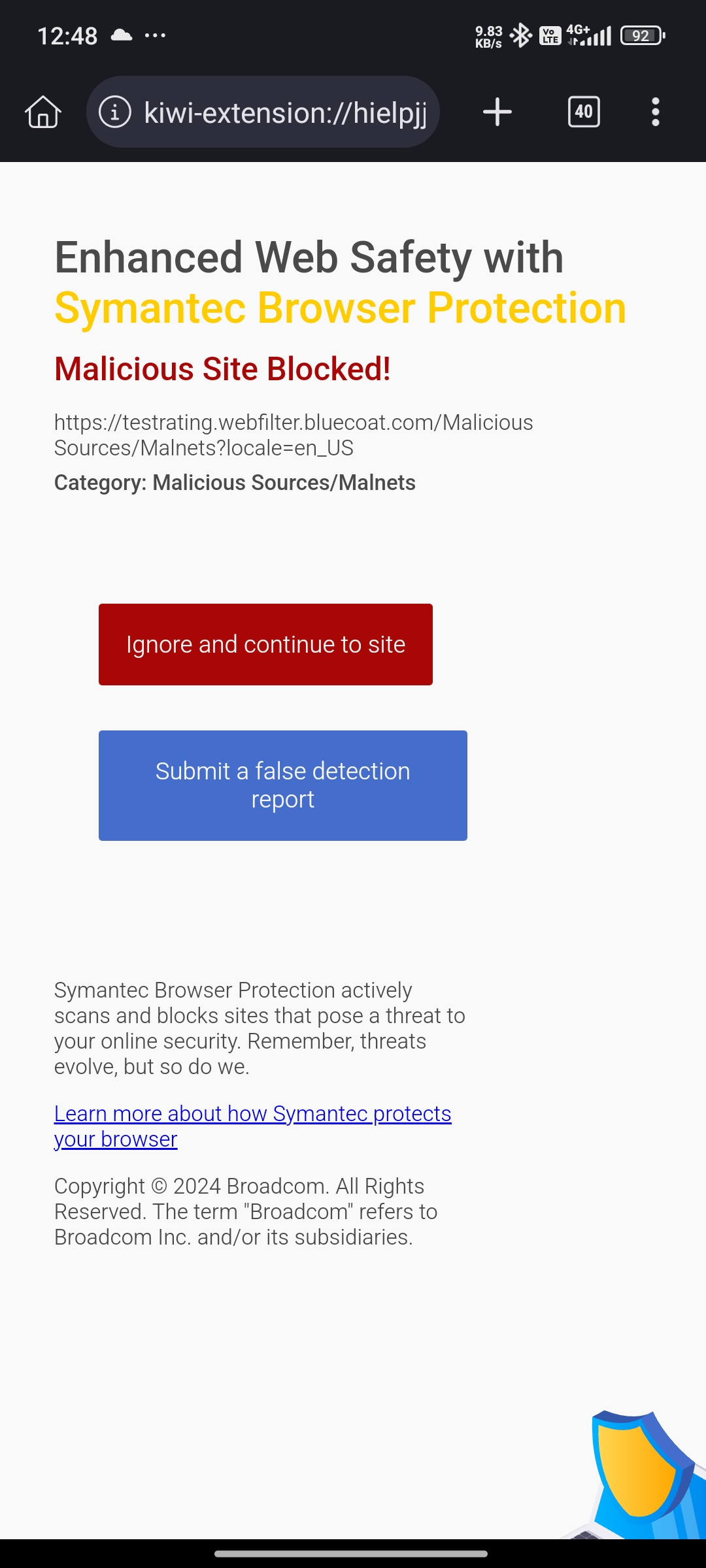Open site info circle icon

115,112
